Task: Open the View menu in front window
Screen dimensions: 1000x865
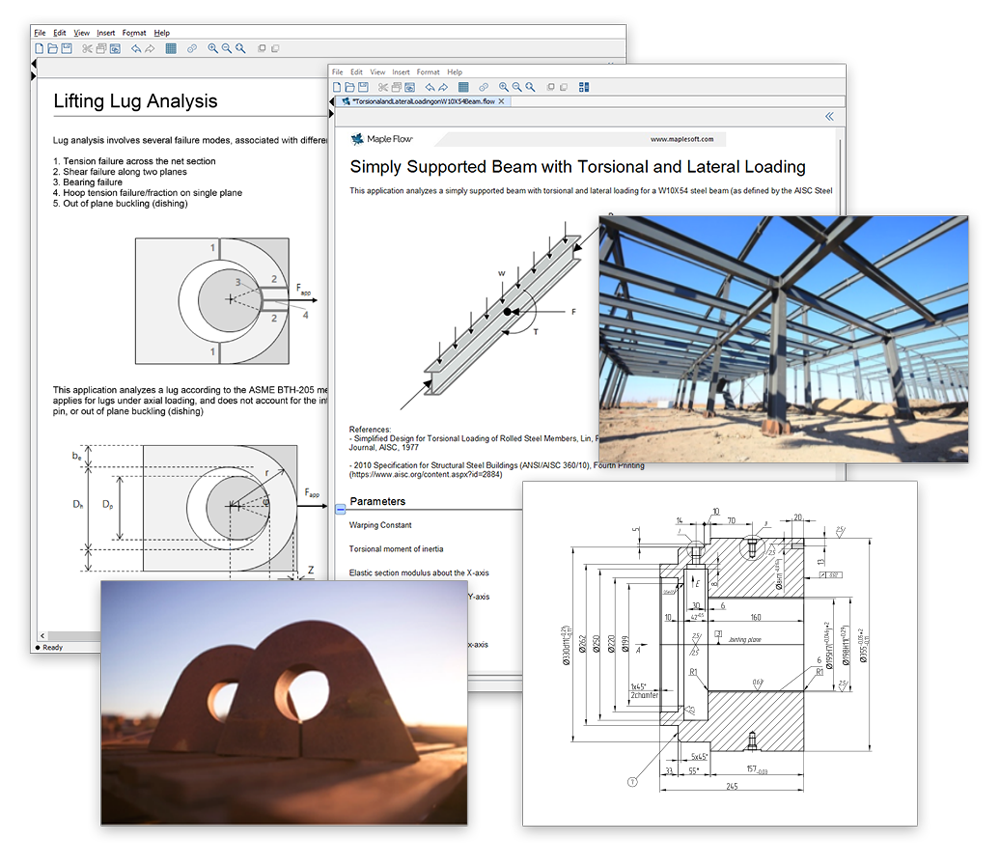Action: click(x=377, y=72)
